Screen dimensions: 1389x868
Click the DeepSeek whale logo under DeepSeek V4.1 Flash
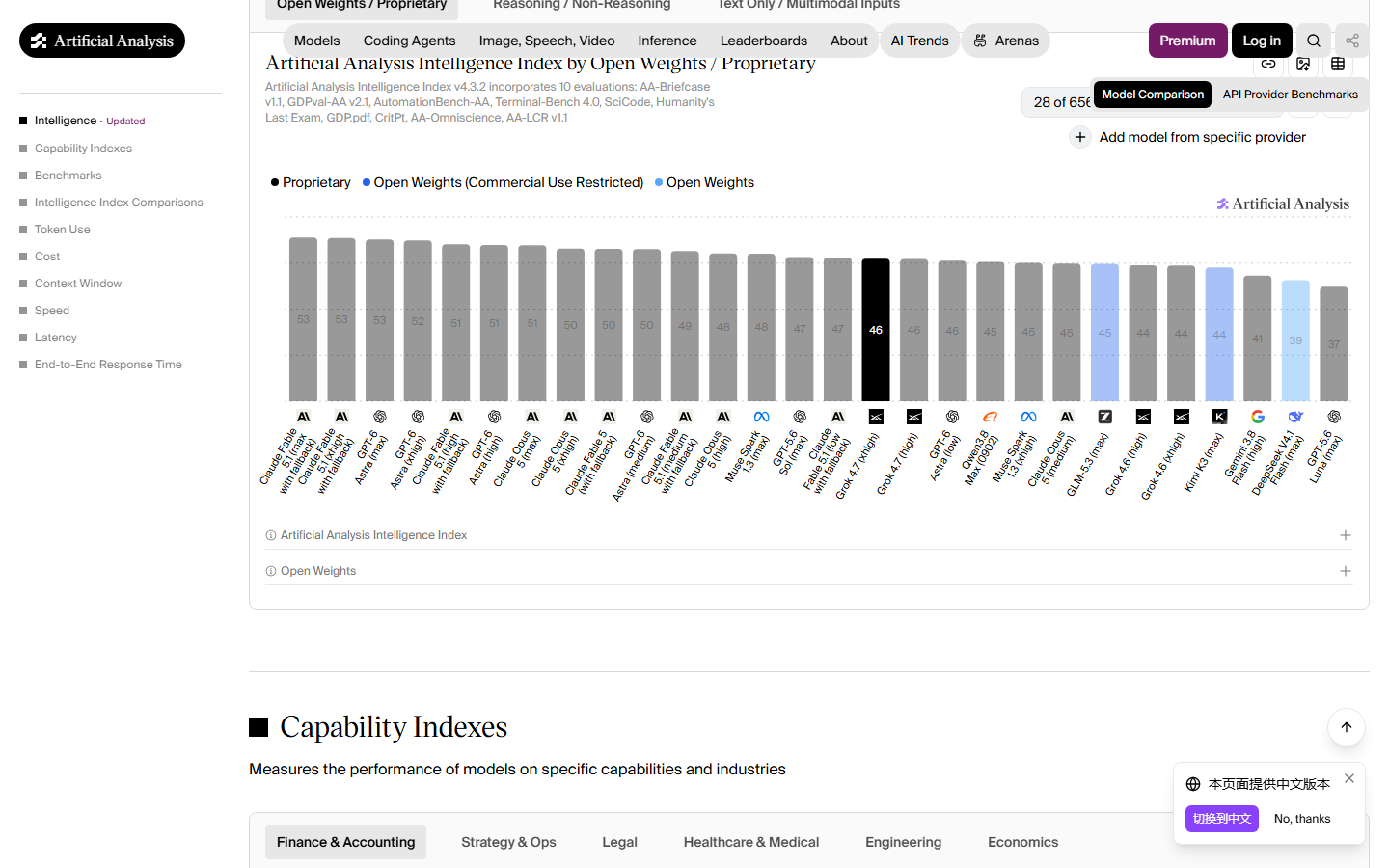pyautogui.click(x=1295, y=417)
